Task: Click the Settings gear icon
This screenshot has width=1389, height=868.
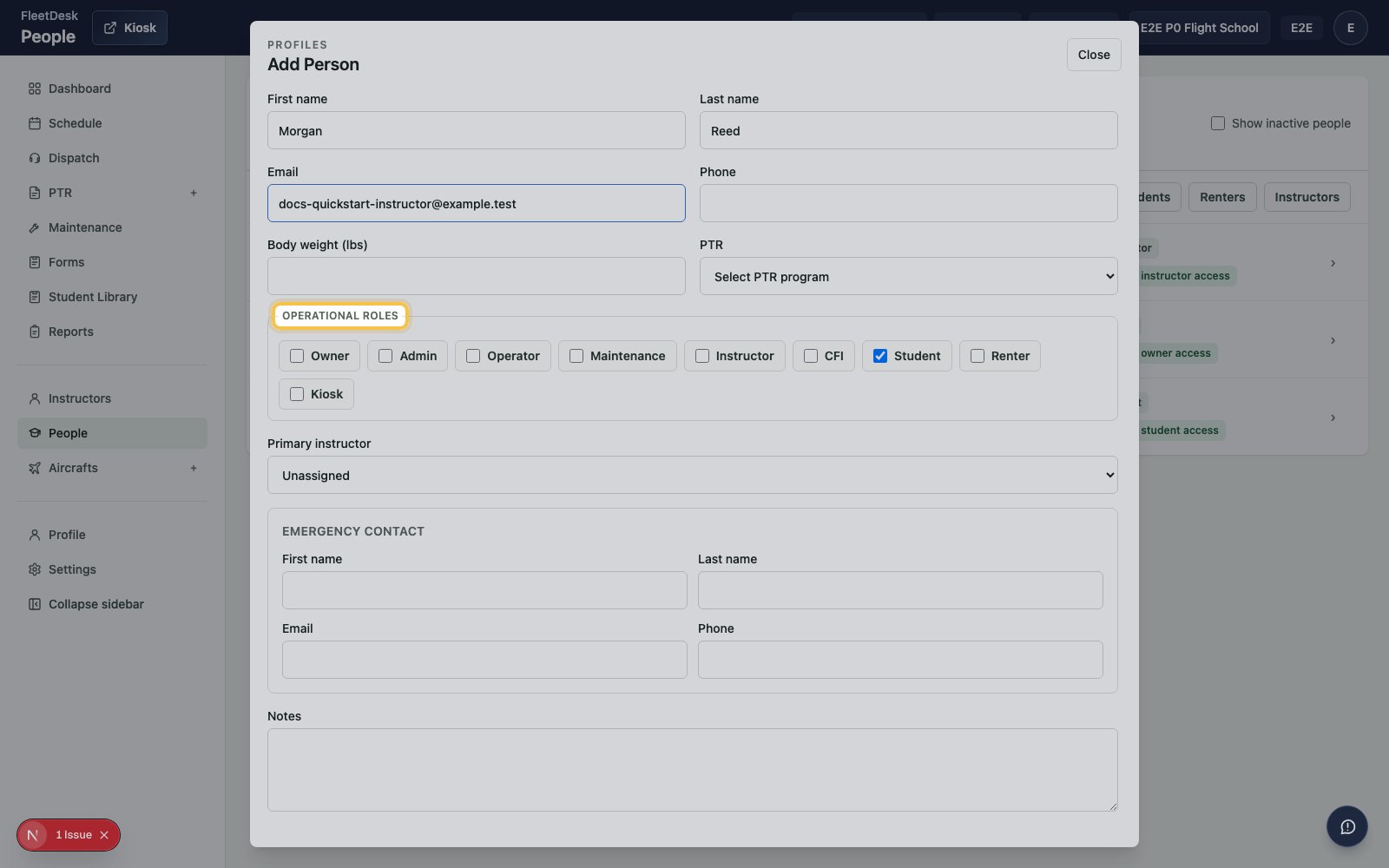Action: click(35, 569)
